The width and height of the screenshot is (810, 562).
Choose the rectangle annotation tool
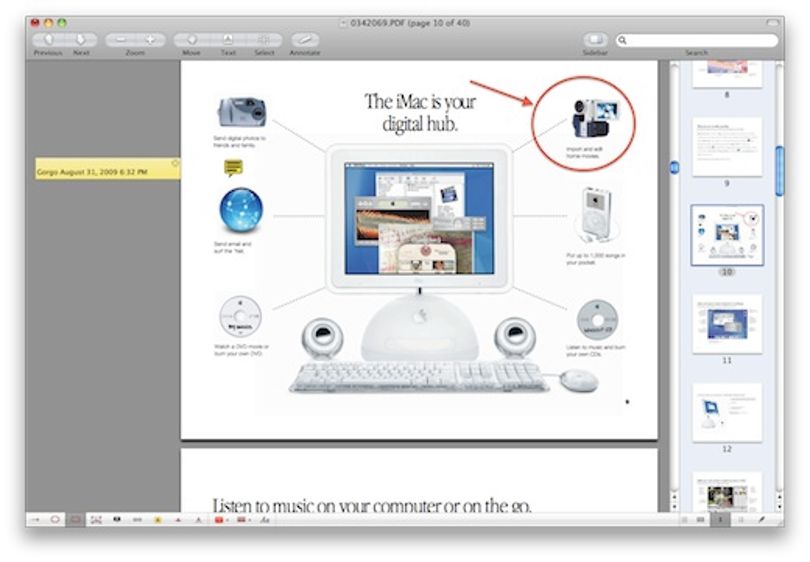click(75, 520)
